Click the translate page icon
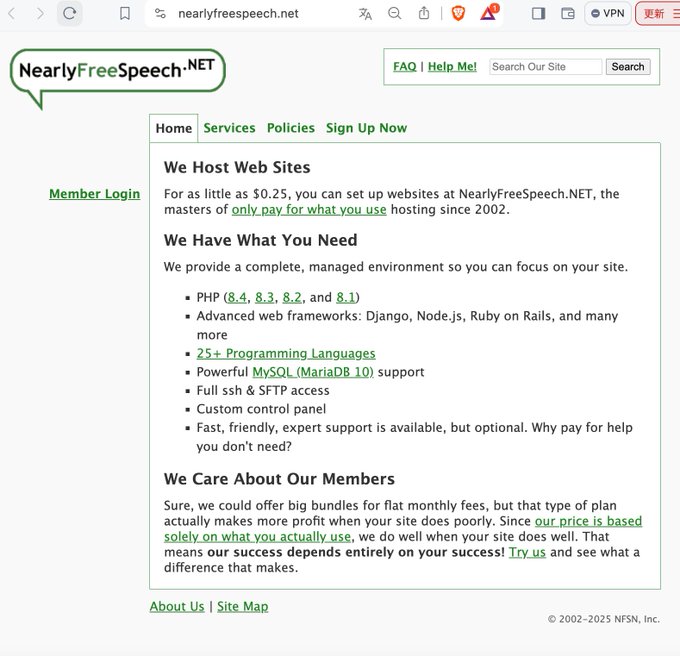The height and width of the screenshot is (656, 680). point(365,14)
